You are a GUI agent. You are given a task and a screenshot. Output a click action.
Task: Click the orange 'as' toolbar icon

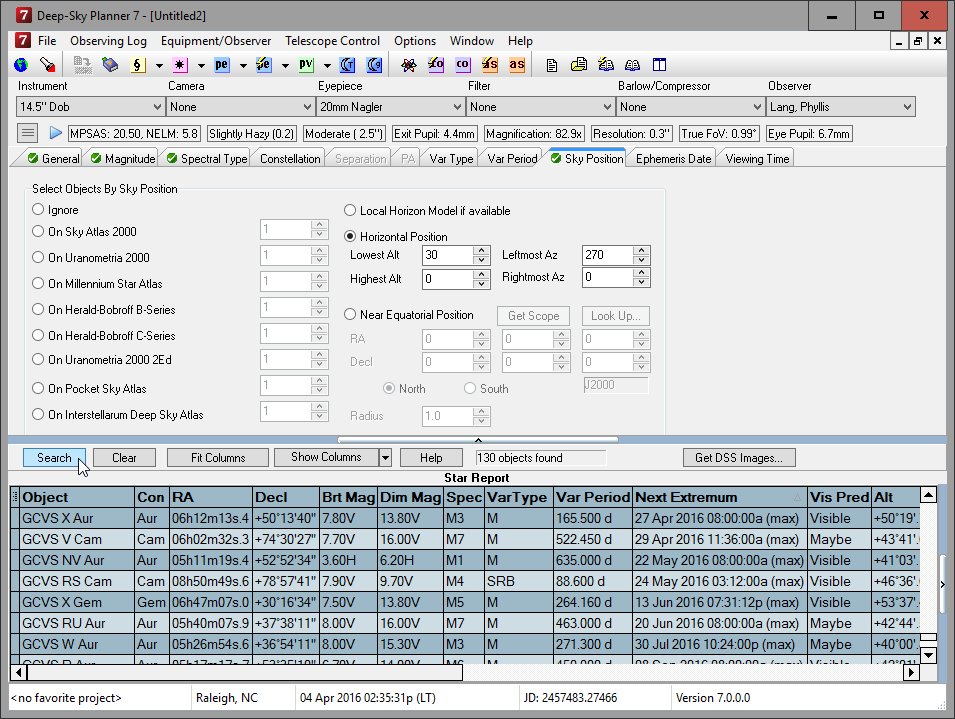[x=516, y=65]
